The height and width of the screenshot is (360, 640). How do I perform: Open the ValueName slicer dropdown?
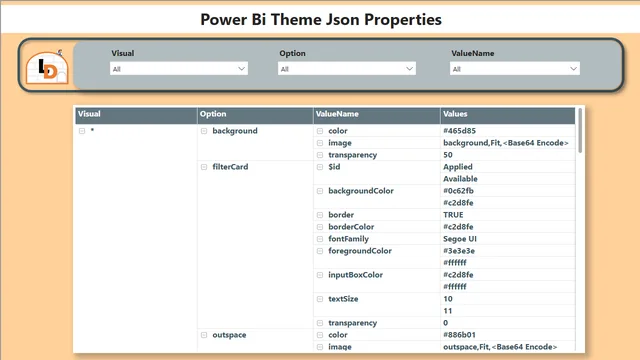(515, 69)
